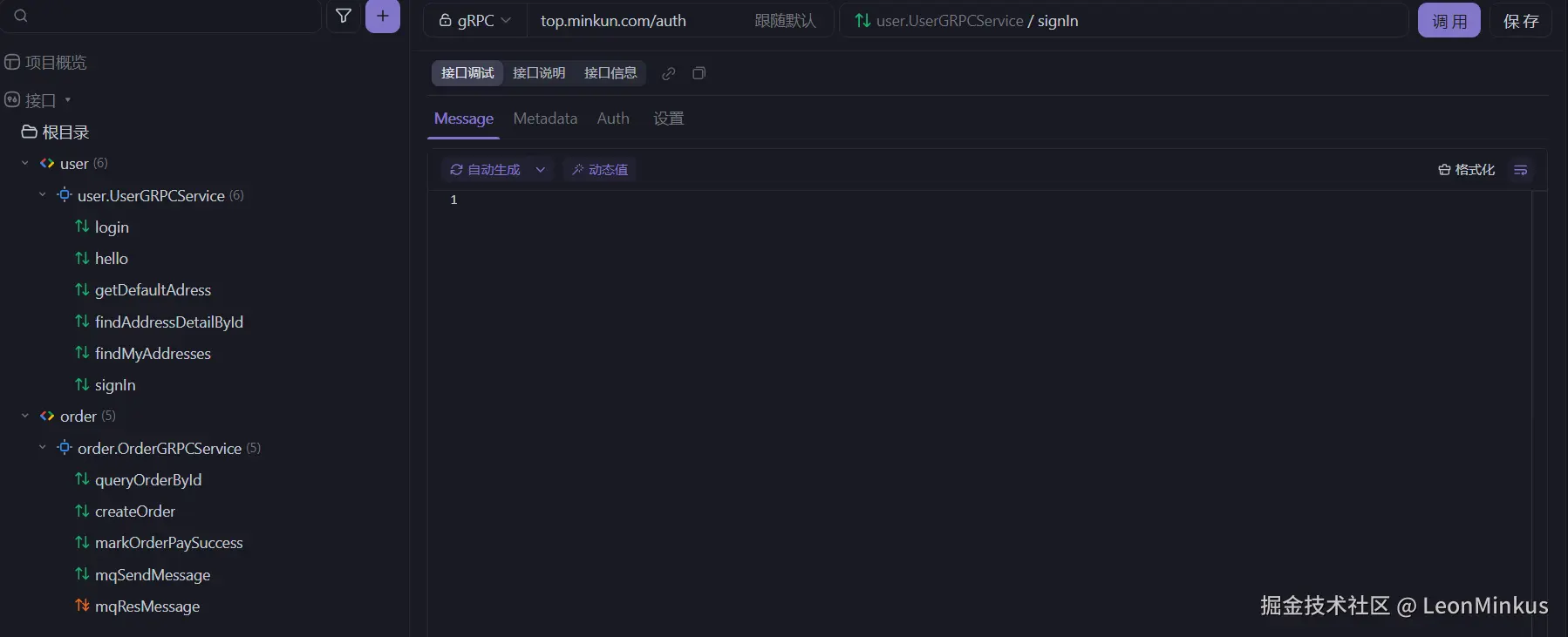Open the findMyAddresses method
The height and width of the screenshot is (637, 1568).
click(x=153, y=353)
